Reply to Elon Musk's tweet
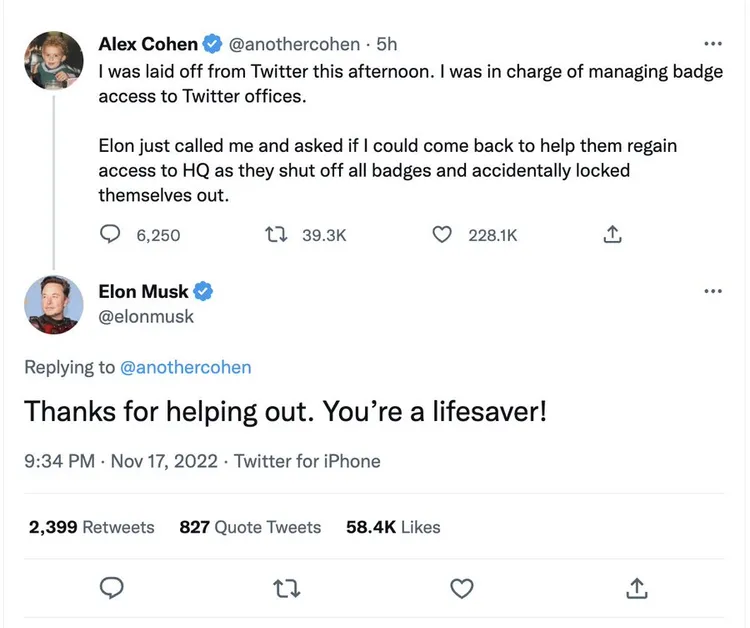Viewport: 750px width, 628px height. 113,587
